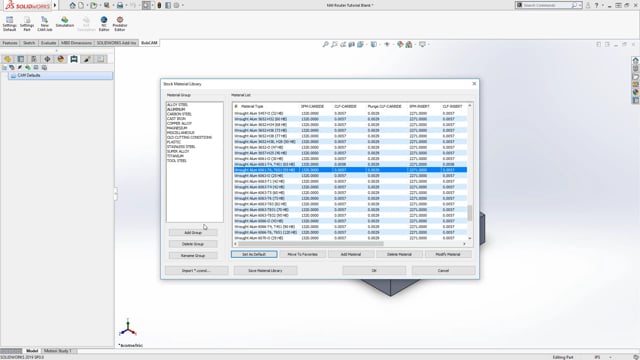Confirm the dialog with OK
Image resolution: width=640 pixels, height=360 pixels.
point(374,271)
